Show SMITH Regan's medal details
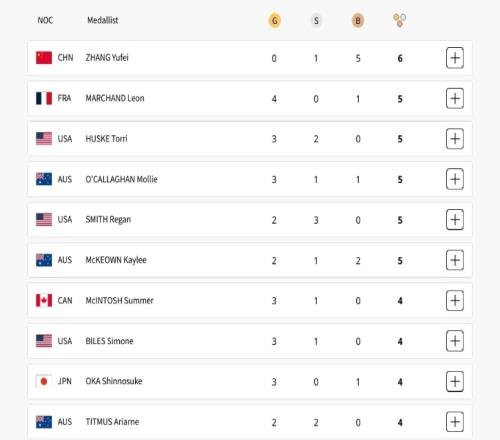The image size is (500, 440). 455,220
